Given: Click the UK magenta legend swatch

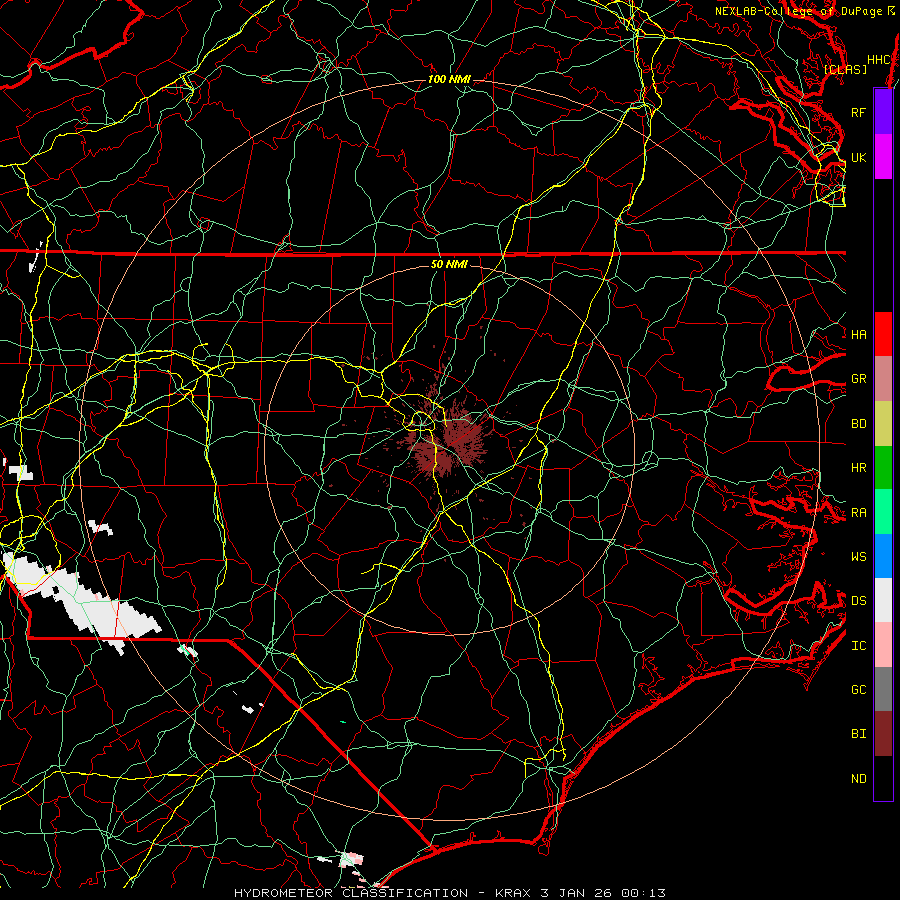Looking at the screenshot, I should pos(883,157).
